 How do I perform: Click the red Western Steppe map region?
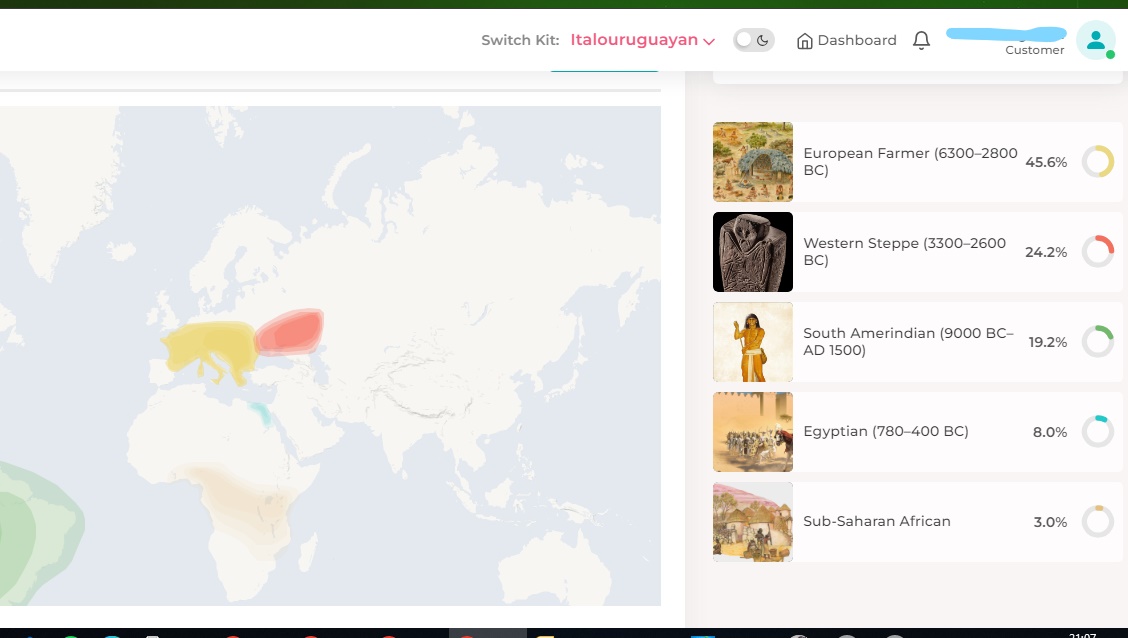290,332
